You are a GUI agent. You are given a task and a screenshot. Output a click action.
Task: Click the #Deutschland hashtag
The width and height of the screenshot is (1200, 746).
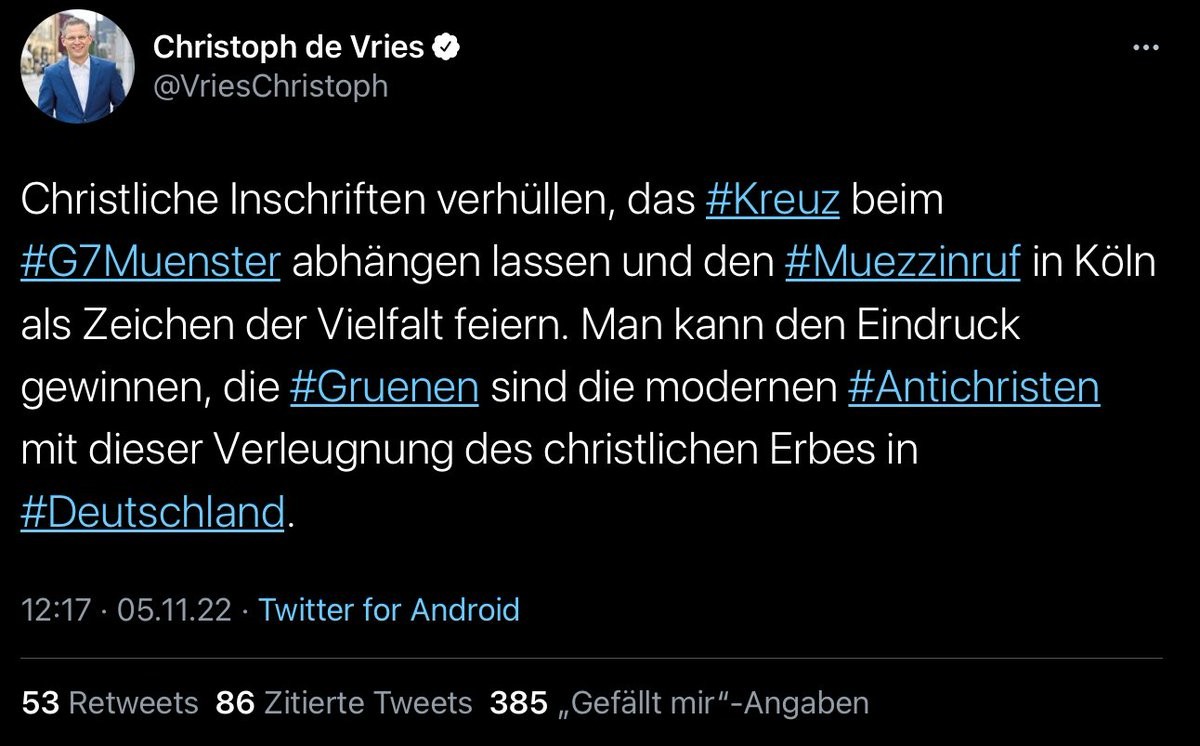click(x=153, y=512)
